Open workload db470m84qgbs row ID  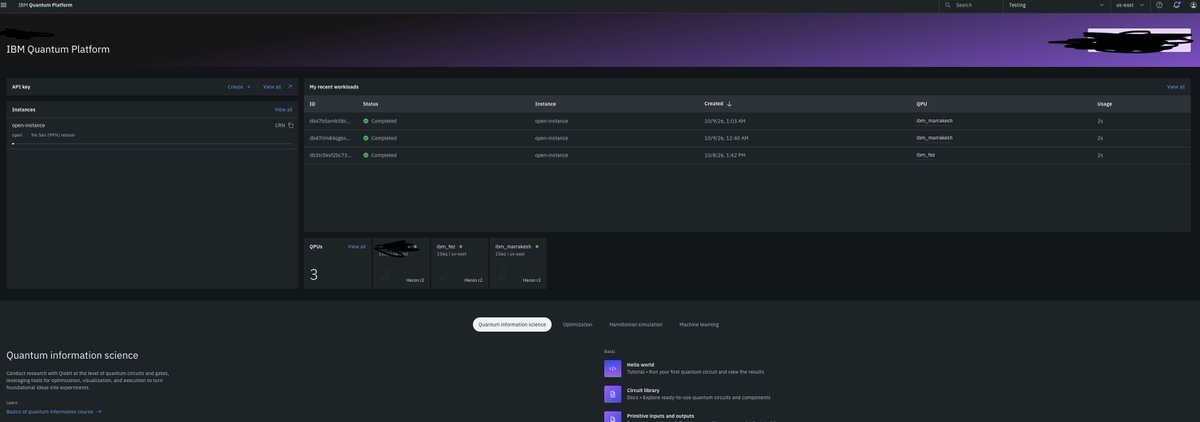click(329, 138)
